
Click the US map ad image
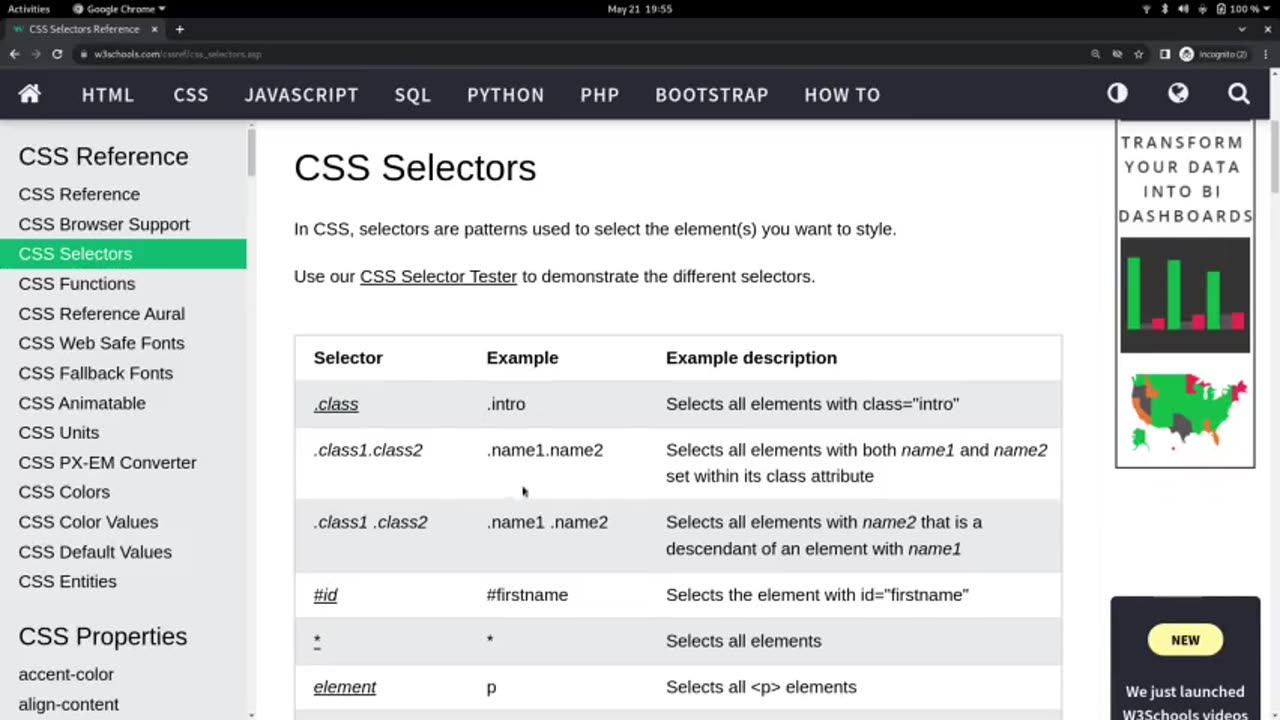1187,412
